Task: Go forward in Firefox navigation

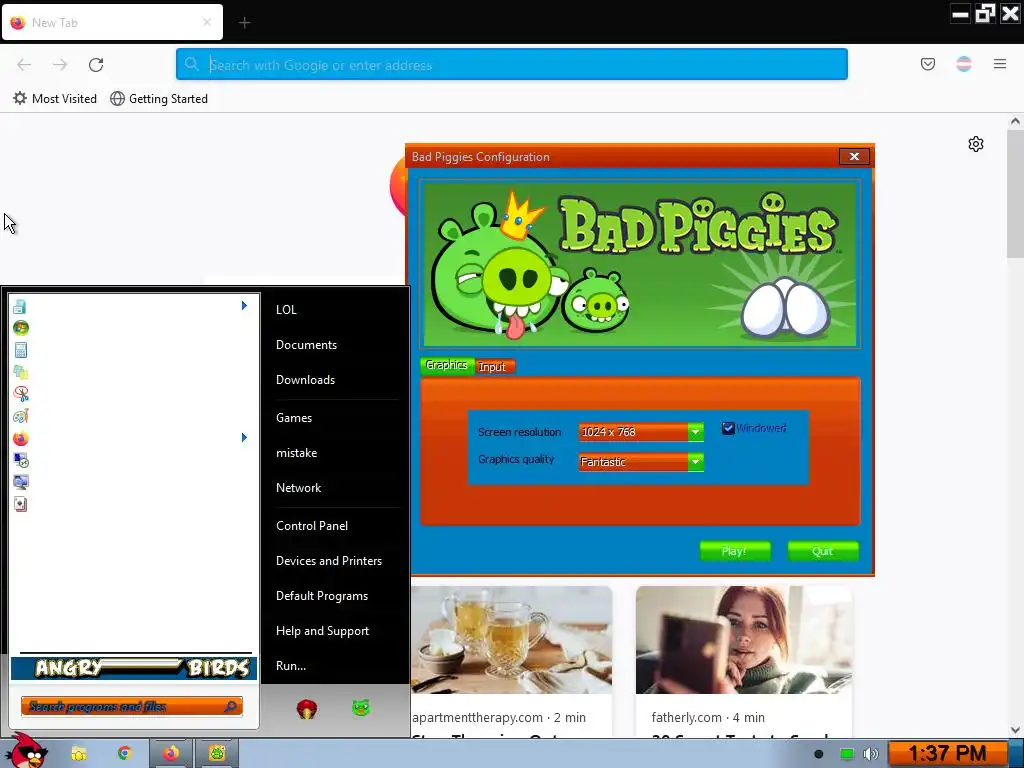Action: click(60, 64)
